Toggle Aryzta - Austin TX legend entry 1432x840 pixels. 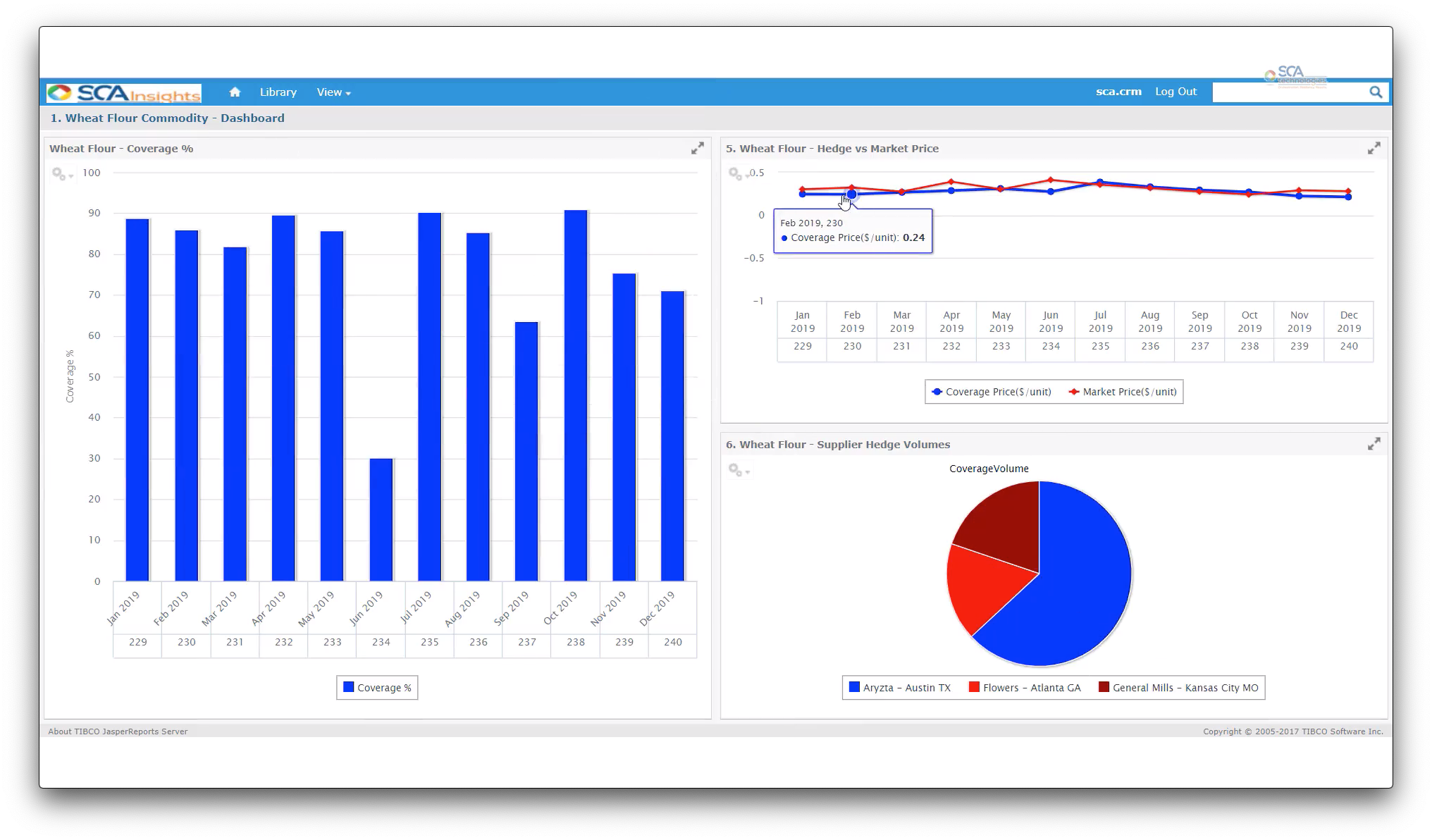coord(900,688)
